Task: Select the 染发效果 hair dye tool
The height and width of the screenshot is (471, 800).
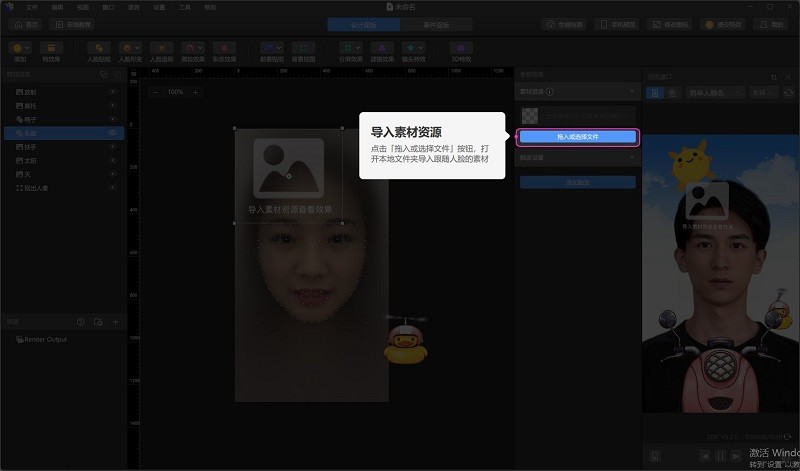Action: tap(224, 51)
